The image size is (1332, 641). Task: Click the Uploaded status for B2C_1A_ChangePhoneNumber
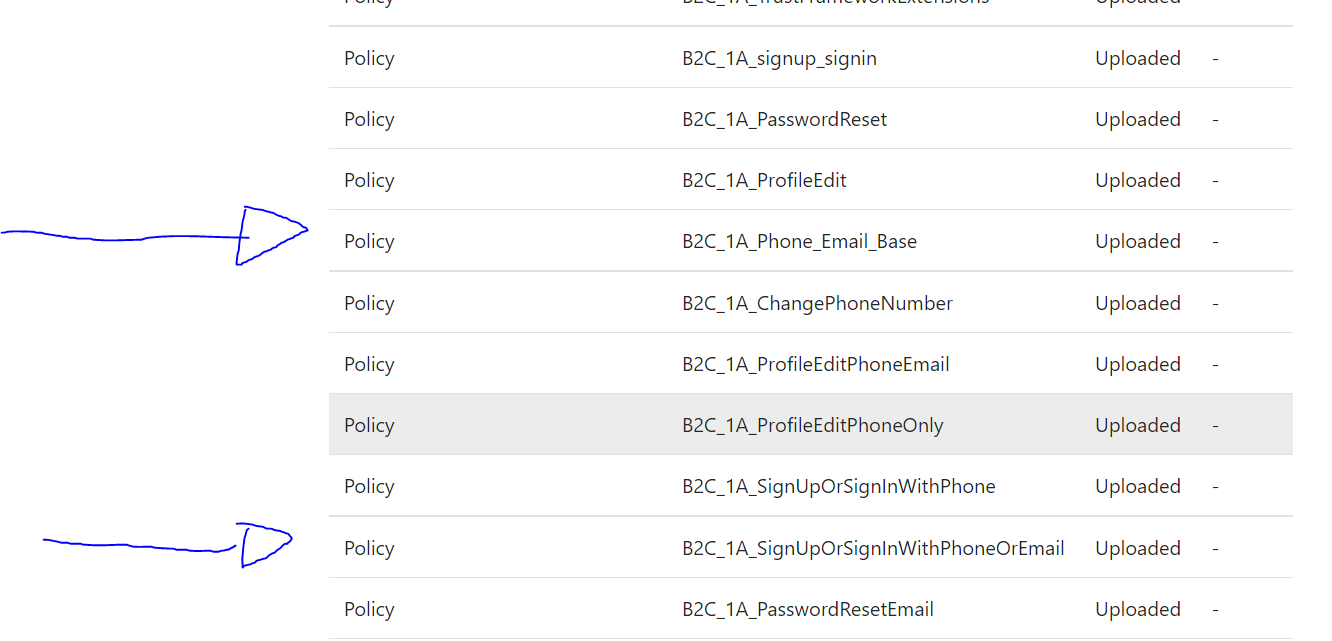(x=1138, y=302)
